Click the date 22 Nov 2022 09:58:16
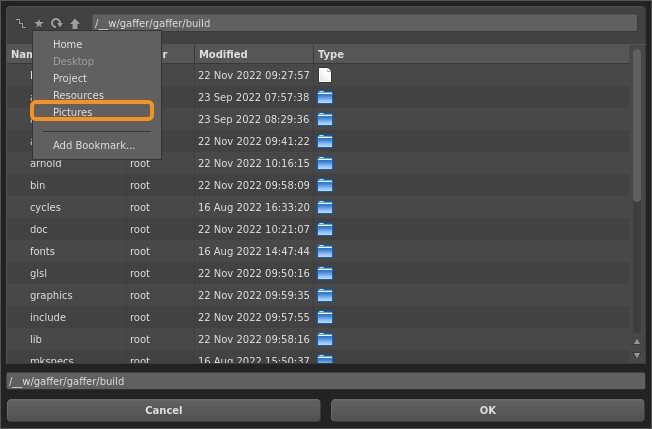Image resolution: width=652 pixels, height=429 pixels. pos(254,340)
